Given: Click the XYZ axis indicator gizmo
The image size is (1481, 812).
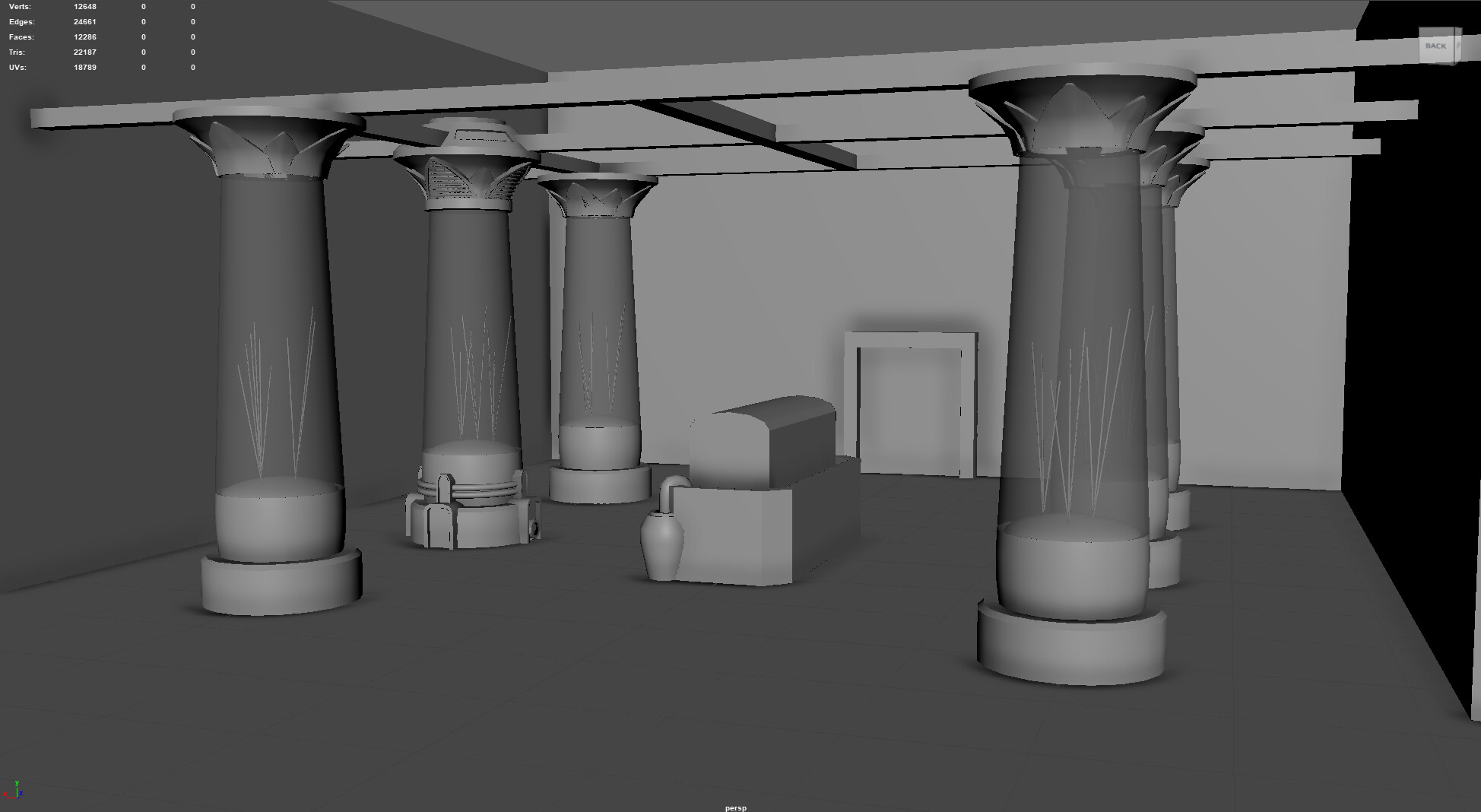Looking at the screenshot, I should (17, 790).
